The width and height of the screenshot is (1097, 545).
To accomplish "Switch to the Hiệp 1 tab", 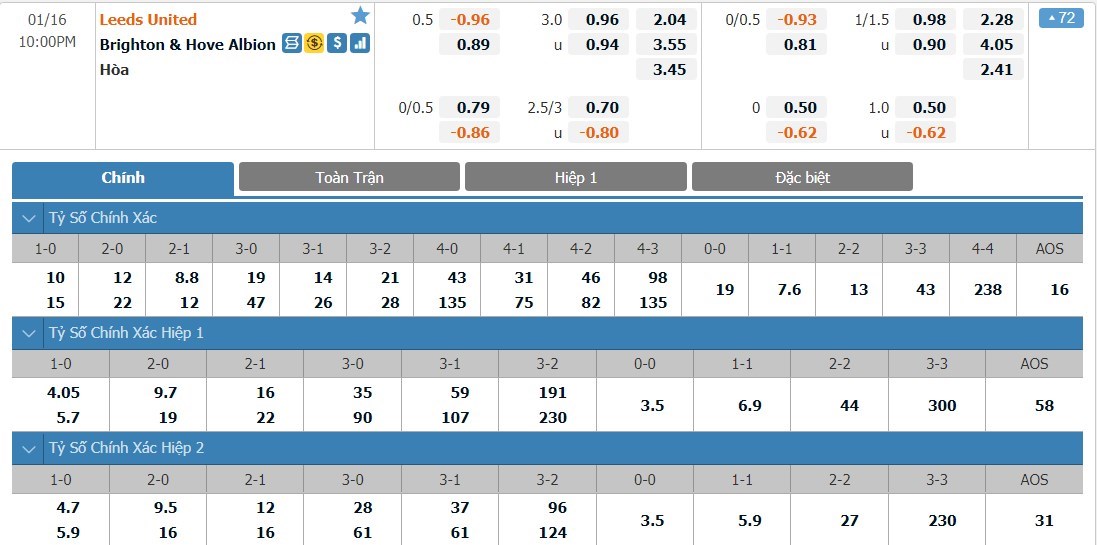I will click(x=575, y=178).
